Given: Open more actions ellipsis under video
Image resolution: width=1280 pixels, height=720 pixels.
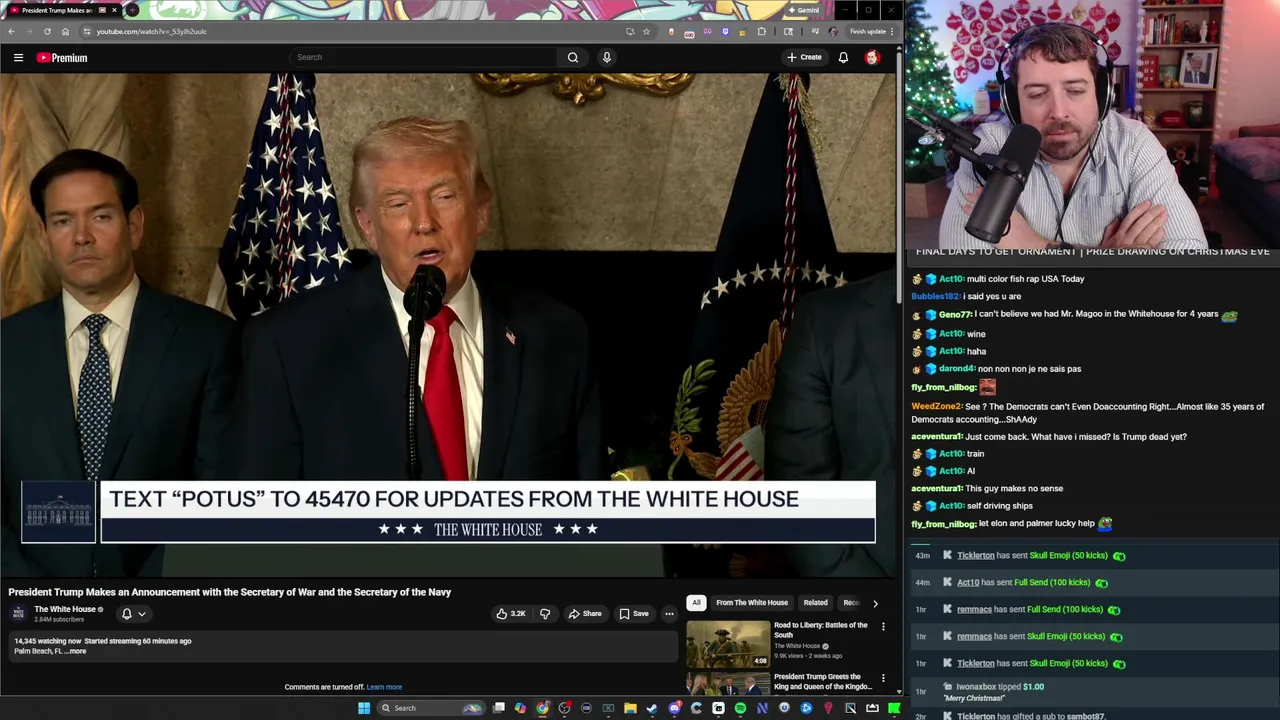Looking at the screenshot, I should tap(669, 614).
